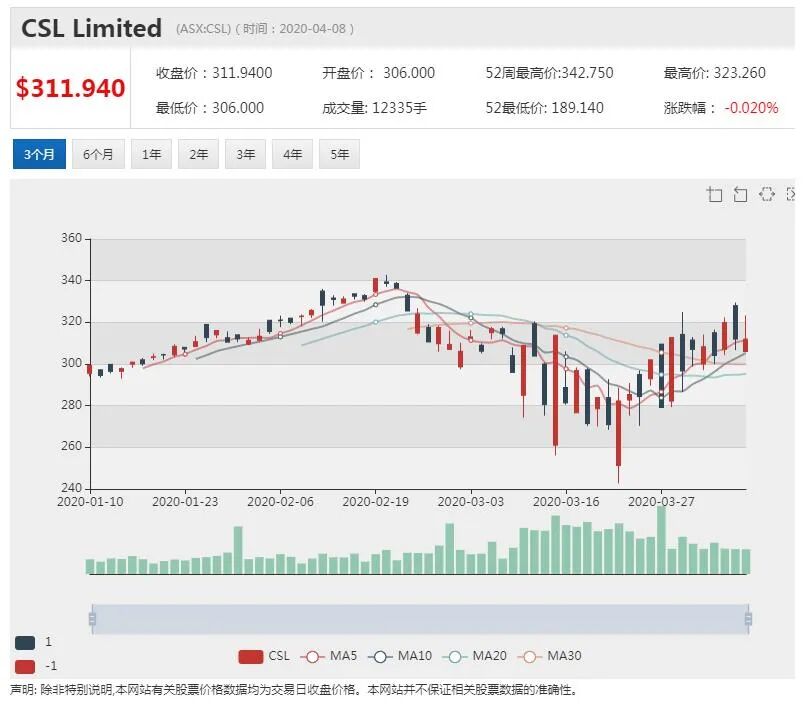Choose the 4年 range tab

(x=293, y=154)
